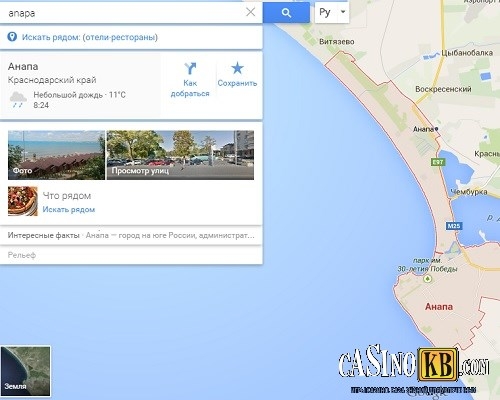Select the park 30-летия Победы marker

(x=427, y=278)
